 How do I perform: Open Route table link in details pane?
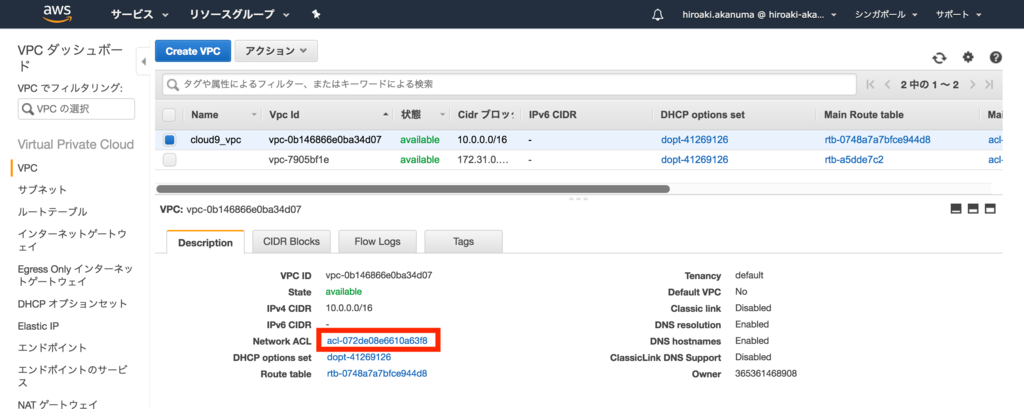tap(377, 374)
